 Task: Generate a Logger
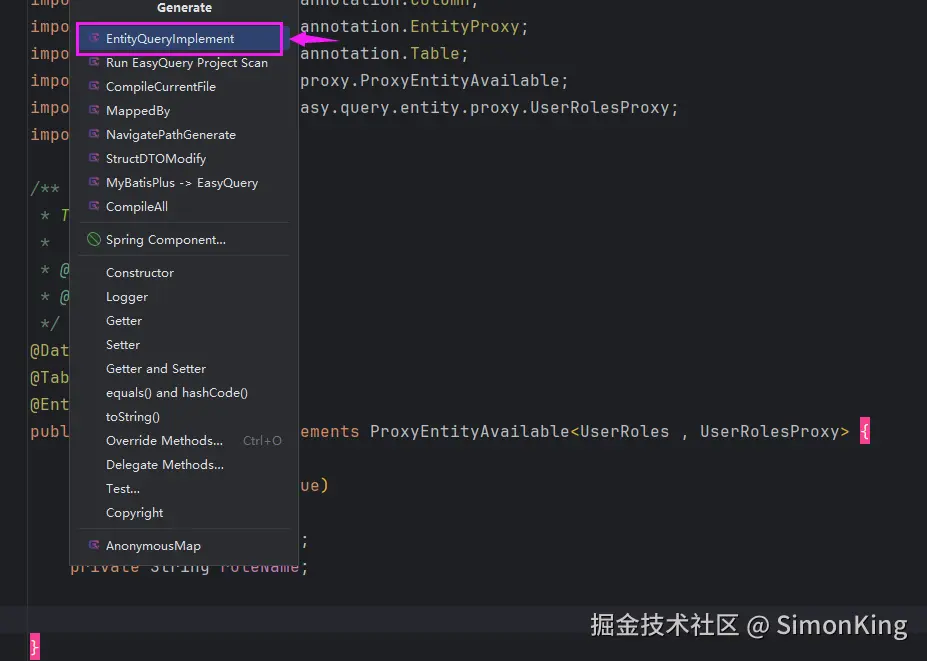(184, 297)
